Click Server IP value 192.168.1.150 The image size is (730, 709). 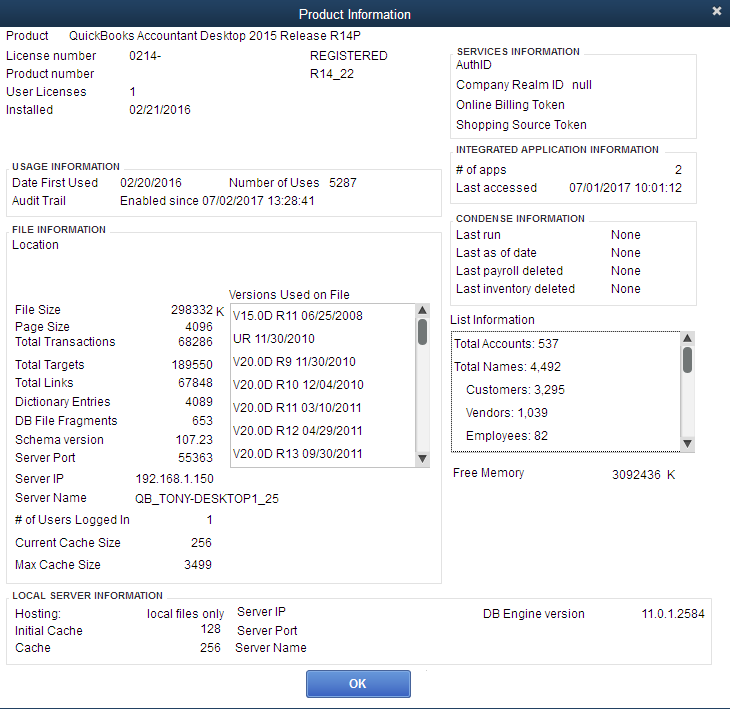175,479
